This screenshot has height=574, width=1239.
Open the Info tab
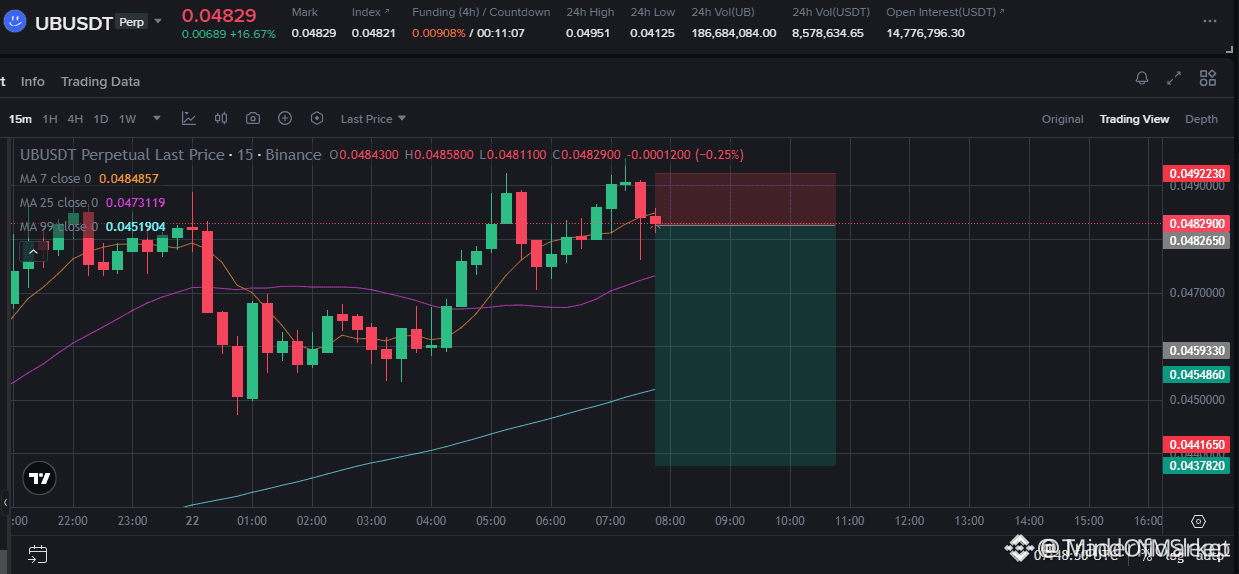[33, 81]
